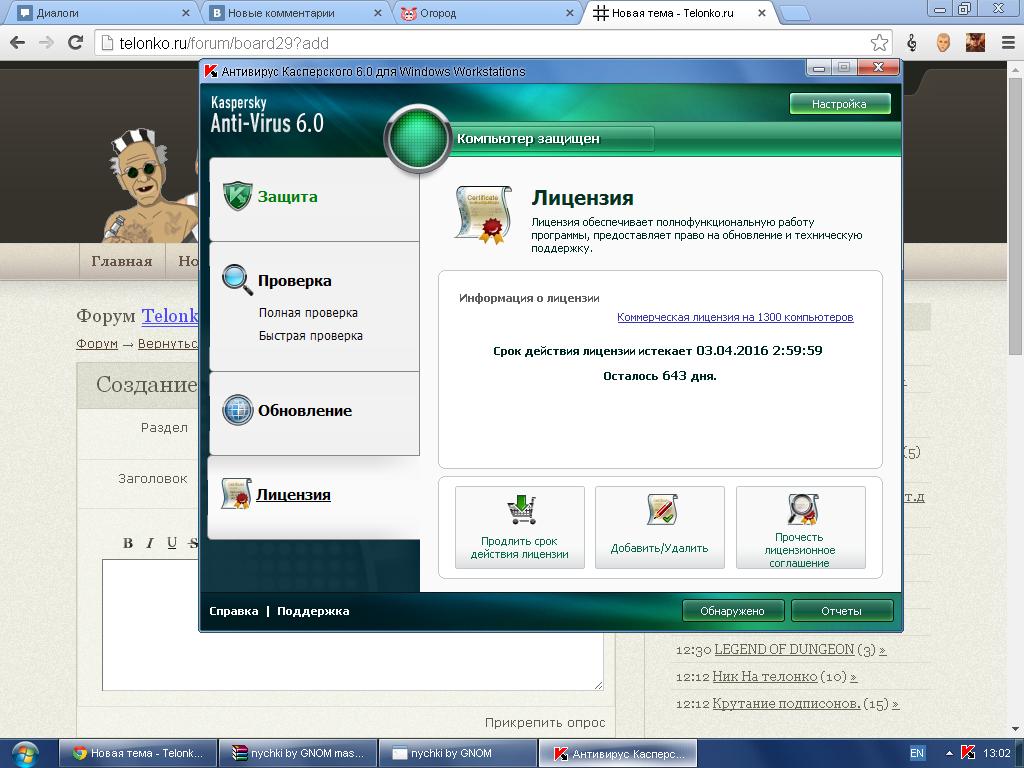The height and width of the screenshot is (768, 1024).
Task: Open the Лицензия sidebar section label
Action: 293,495
